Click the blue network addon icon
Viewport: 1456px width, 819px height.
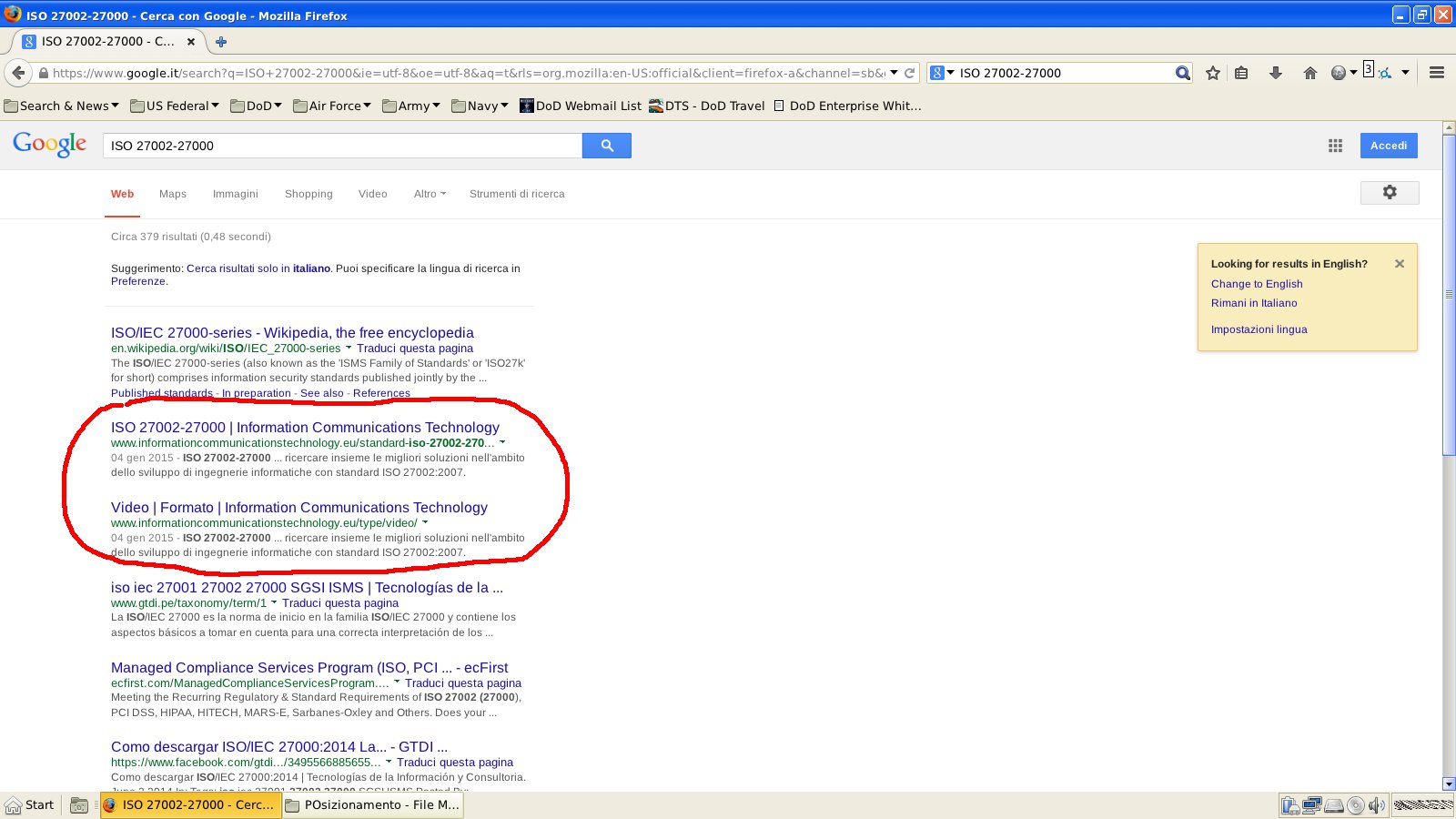[1384, 73]
